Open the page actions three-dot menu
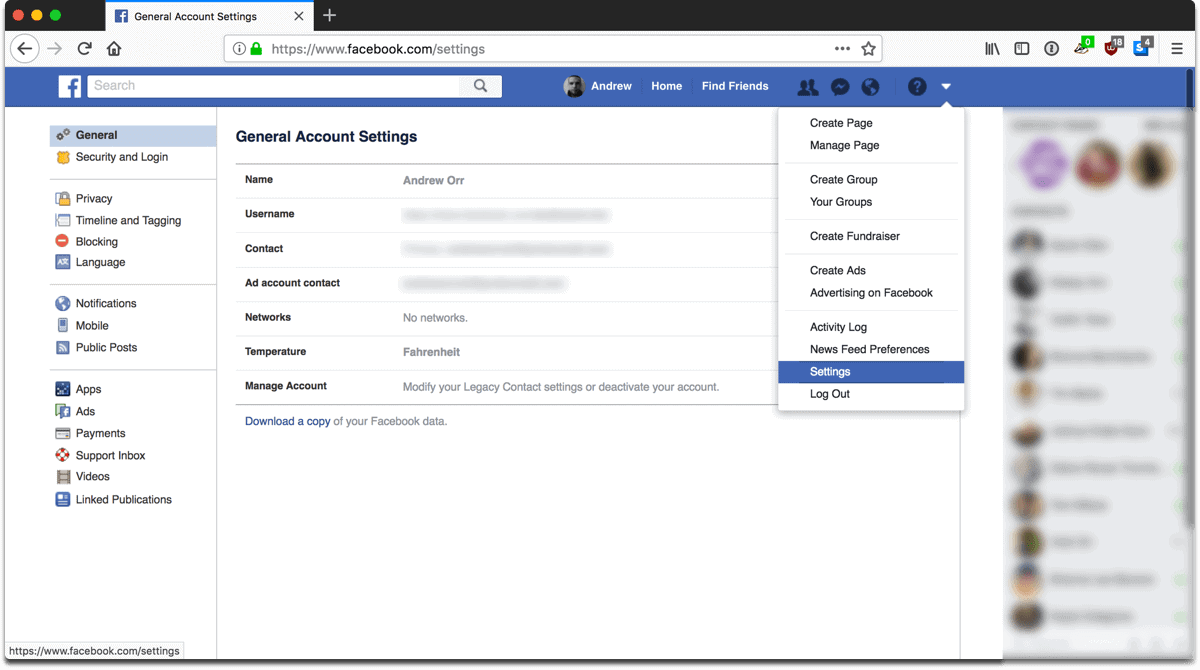1200x670 pixels. tap(843, 48)
